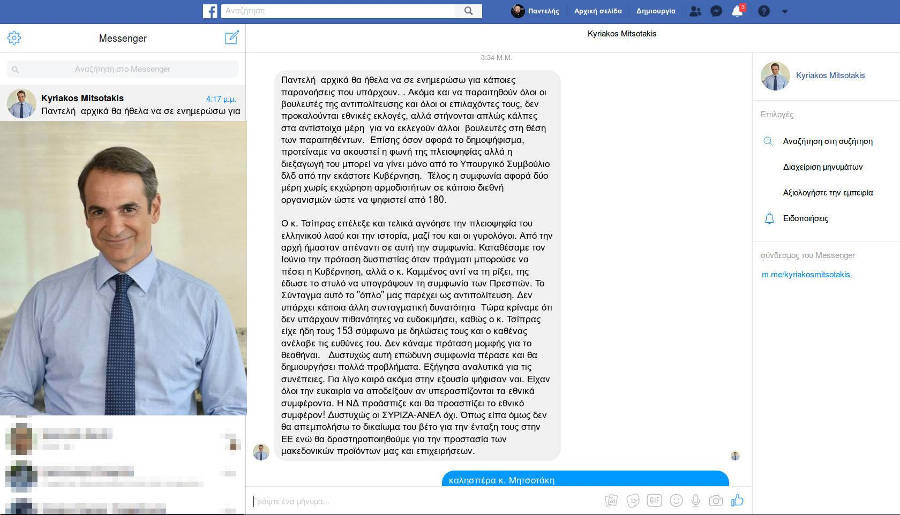Open the help question mark menu

pyautogui.click(x=764, y=11)
